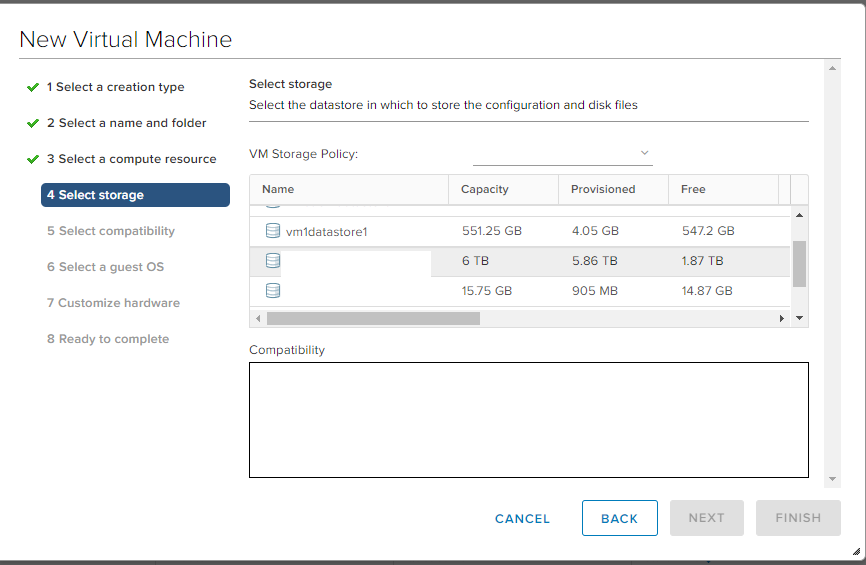
Task: Click the datastore icon beside vm1datastore1
Action: coord(273,231)
